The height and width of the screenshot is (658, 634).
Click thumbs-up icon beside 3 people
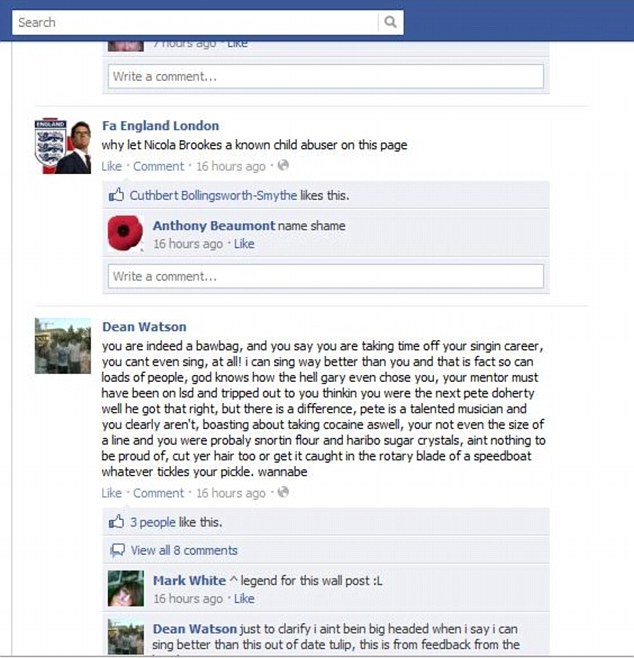point(116,522)
